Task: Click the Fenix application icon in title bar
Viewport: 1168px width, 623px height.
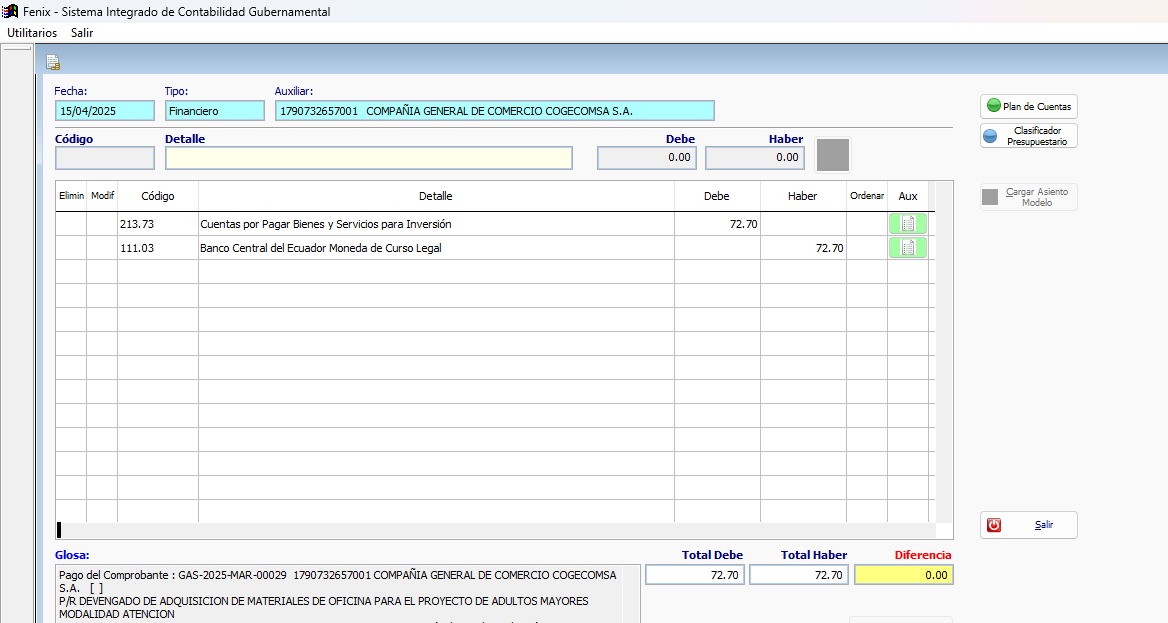Action: (x=10, y=12)
